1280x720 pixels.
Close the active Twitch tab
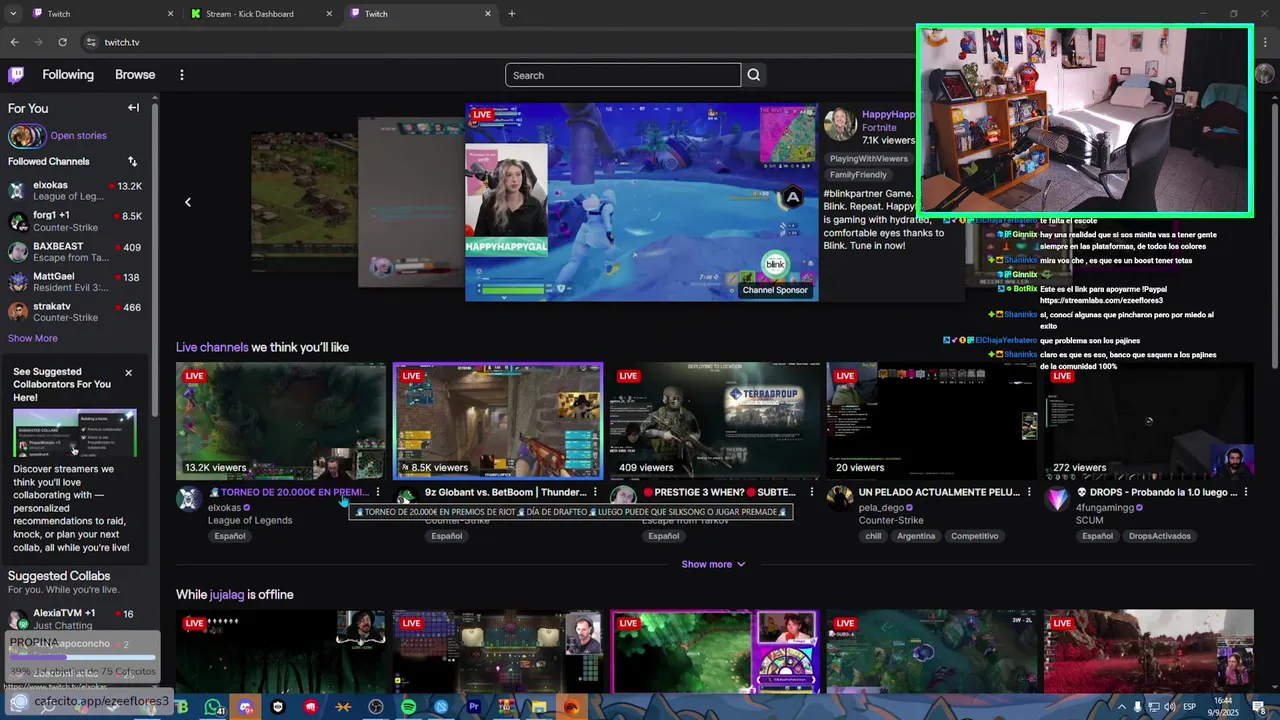[488, 14]
